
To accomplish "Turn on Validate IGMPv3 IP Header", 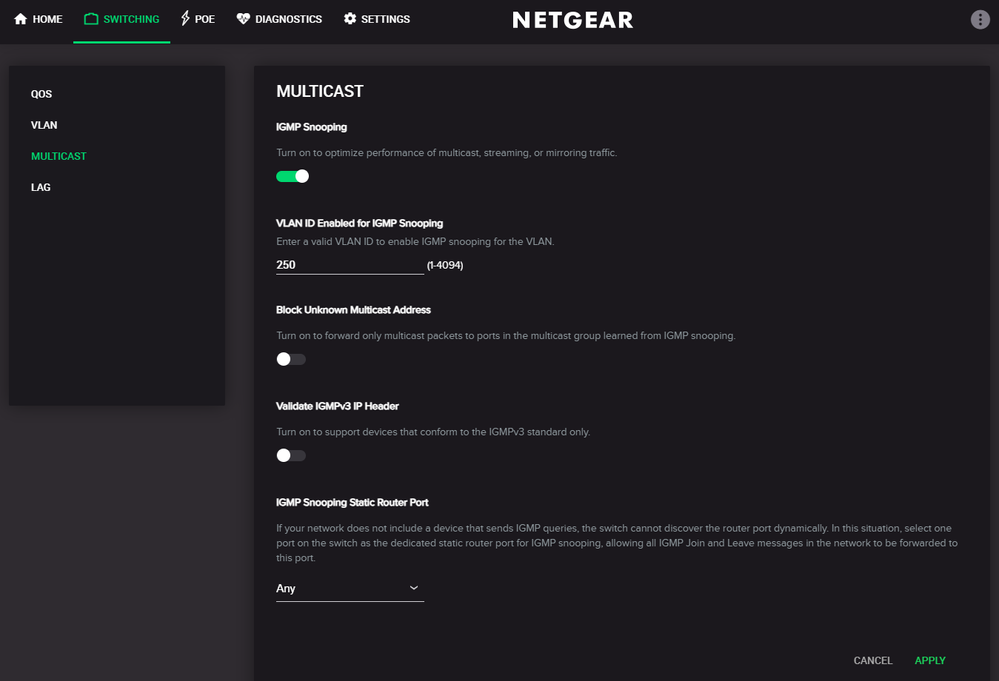I will coord(291,455).
